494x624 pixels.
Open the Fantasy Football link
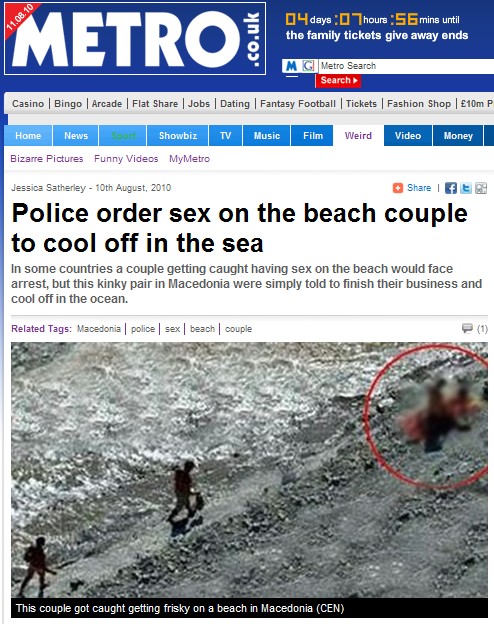click(x=298, y=104)
